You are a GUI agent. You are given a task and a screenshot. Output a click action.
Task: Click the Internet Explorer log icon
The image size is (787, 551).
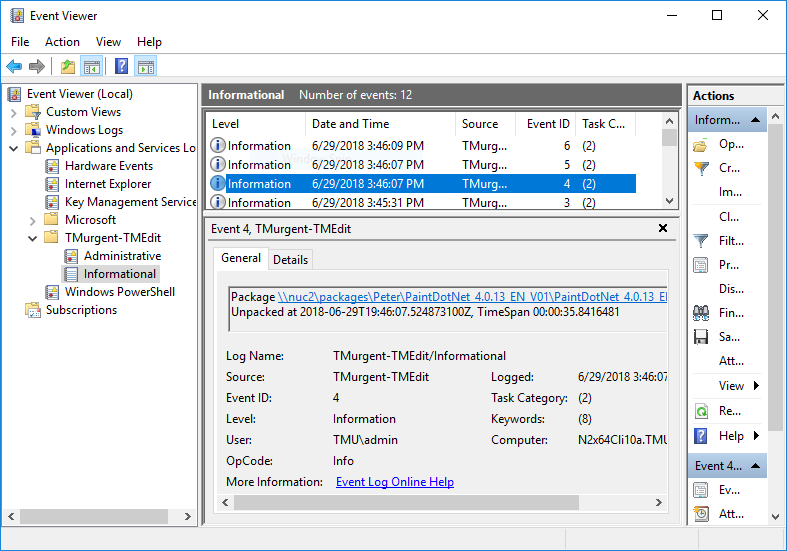pos(52,184)
